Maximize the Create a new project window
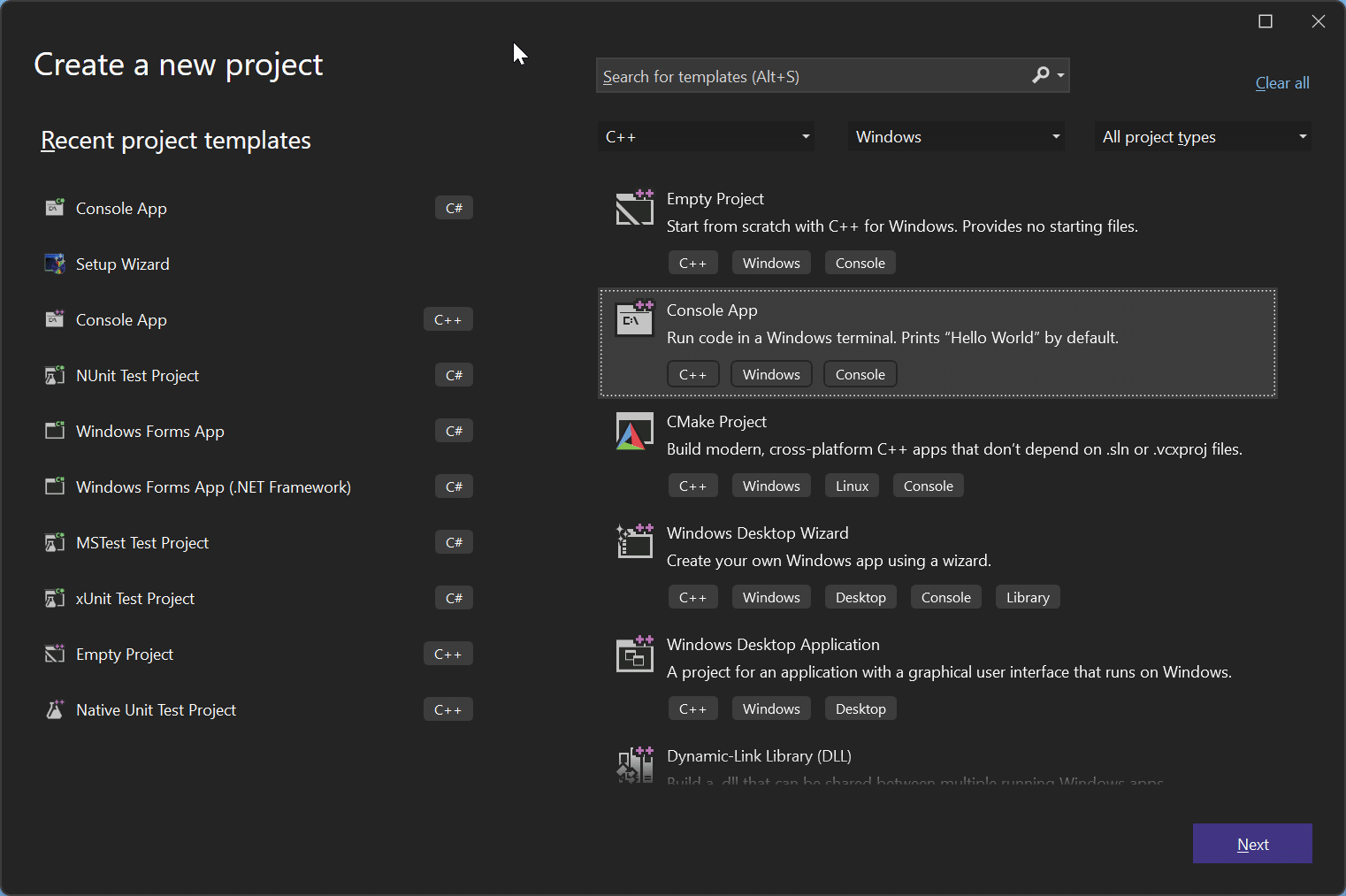 [1266, 21]
